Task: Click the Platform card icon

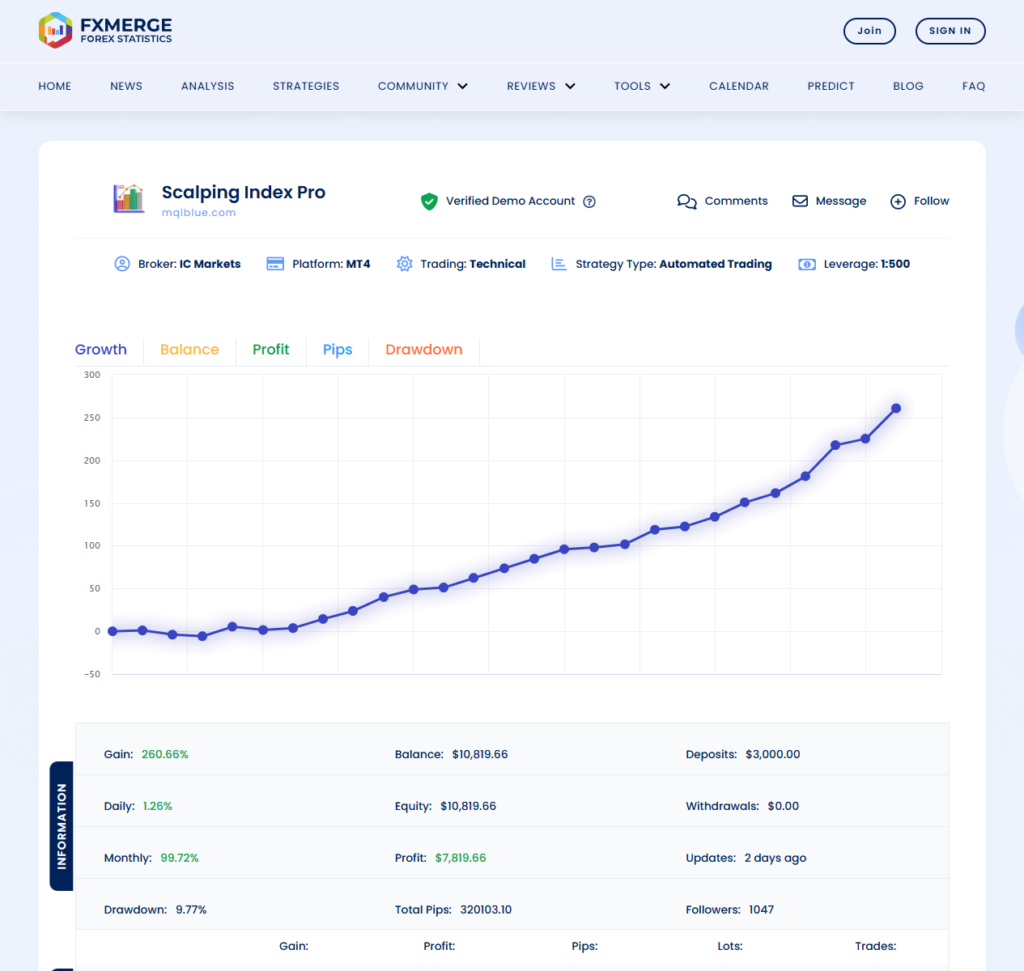Action: [x=275, y=264]
